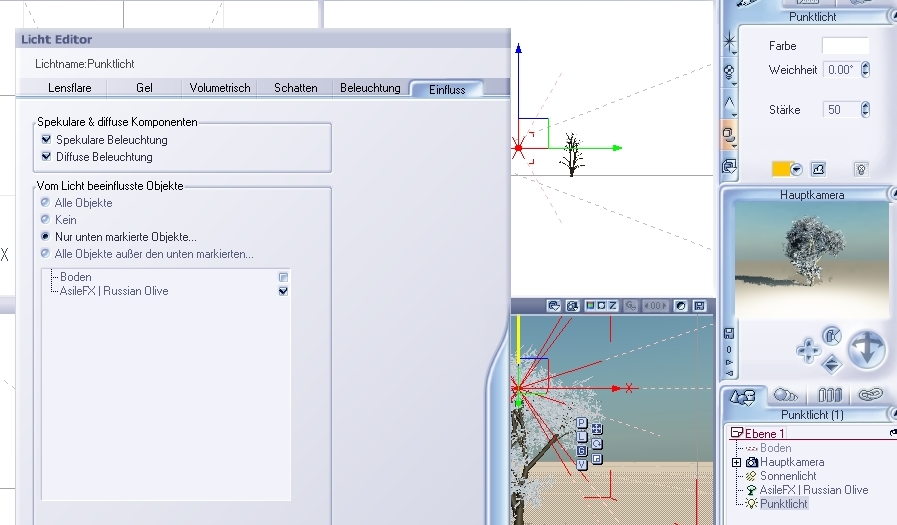Open the caret shaped tool dropdown

pyautogui.click(x=729, y=104)
